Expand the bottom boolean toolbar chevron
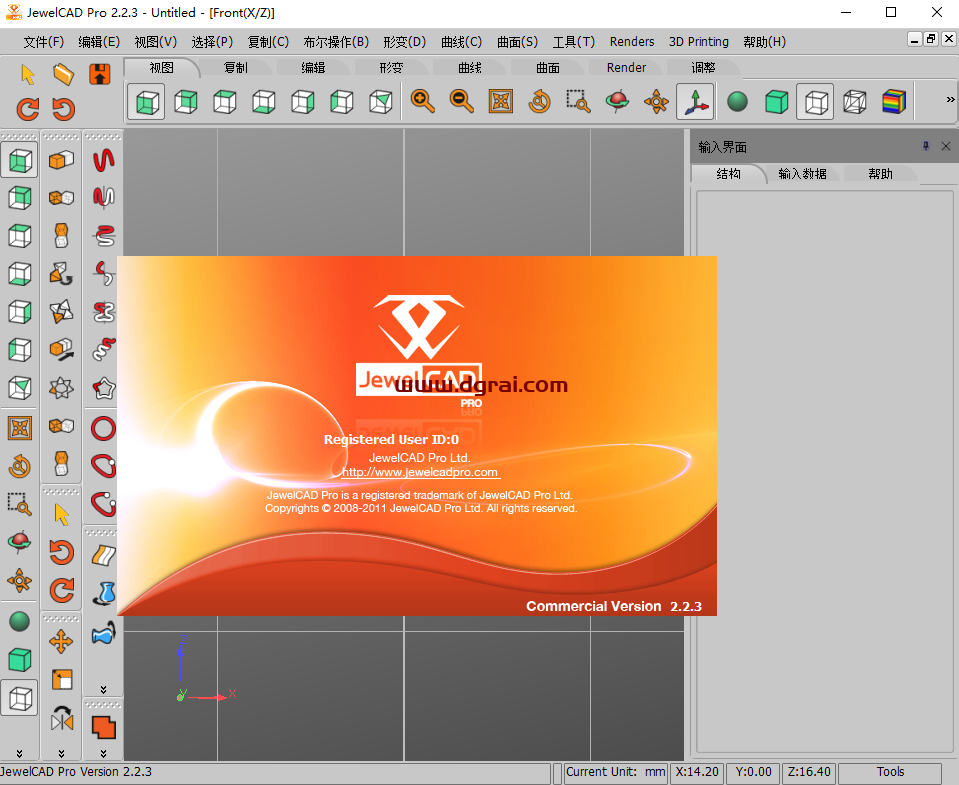Image resolution: width=959 pixels, height=785 pixels. click(x=103, y=753)
